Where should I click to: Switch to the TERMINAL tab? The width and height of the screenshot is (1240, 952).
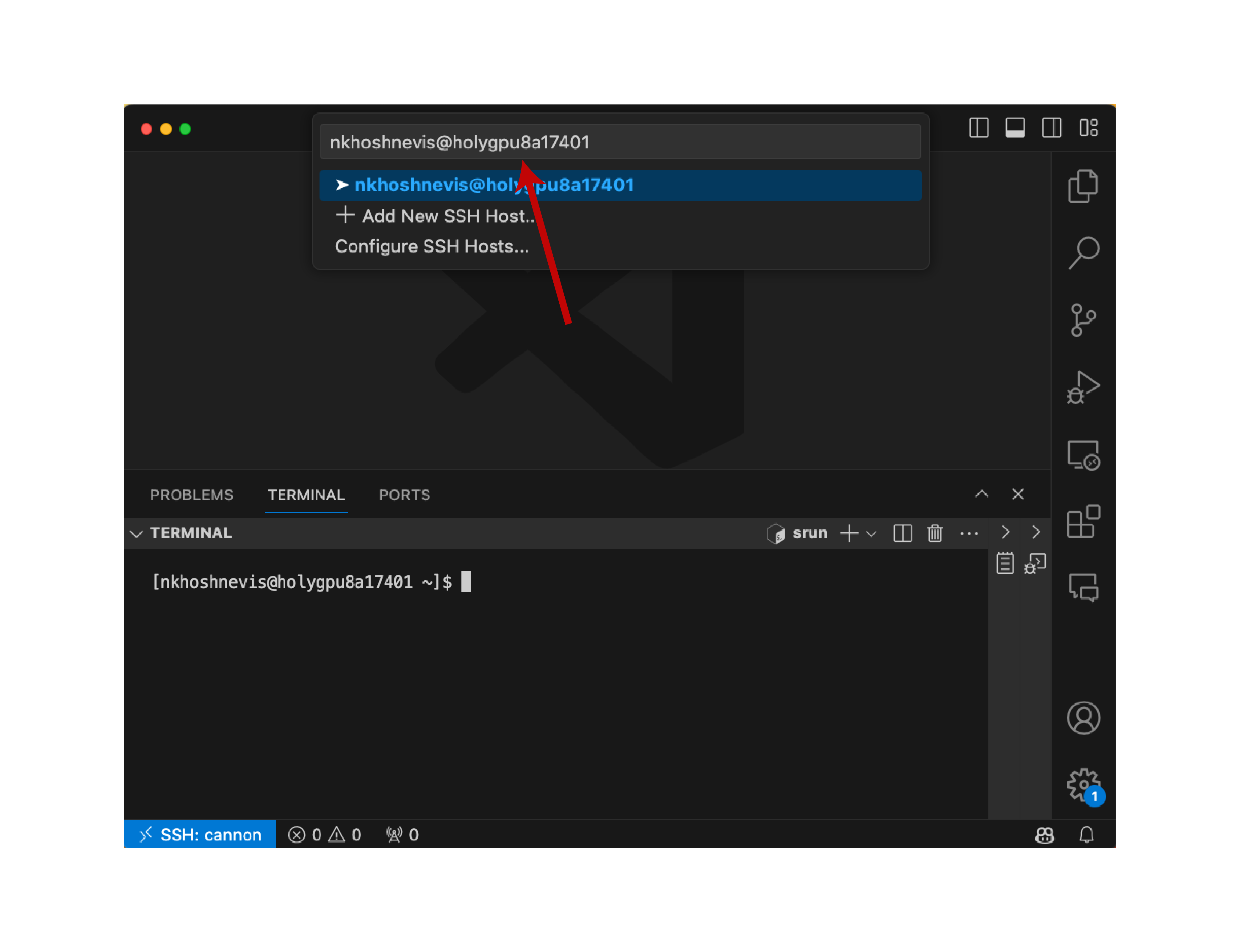(x=306, y=495)
